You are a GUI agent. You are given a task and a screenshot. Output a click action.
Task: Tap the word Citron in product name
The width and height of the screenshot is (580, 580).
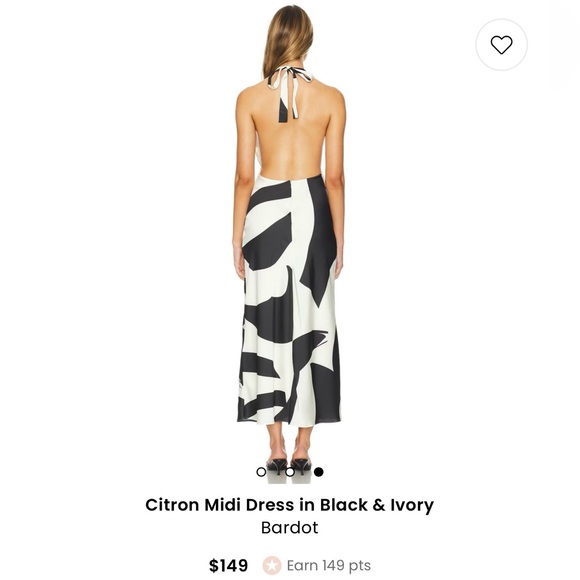tap(172, 505)
